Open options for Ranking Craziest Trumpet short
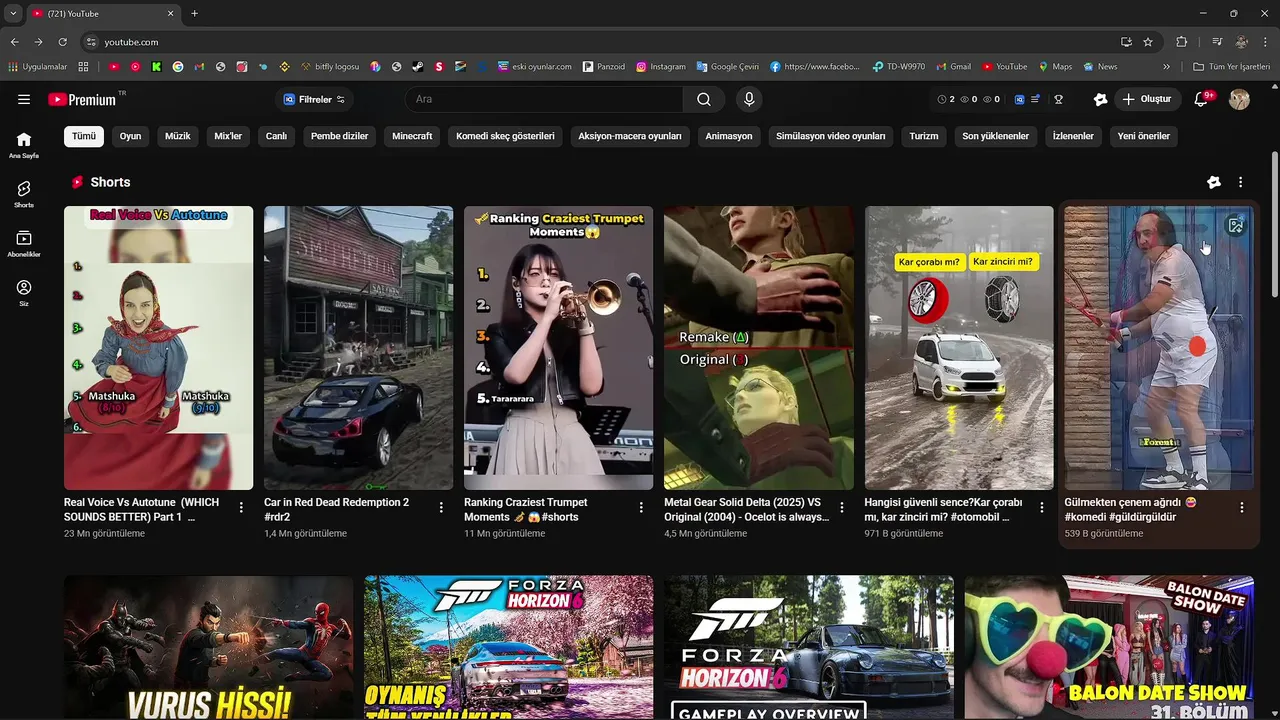 click(x=641, y=508)
